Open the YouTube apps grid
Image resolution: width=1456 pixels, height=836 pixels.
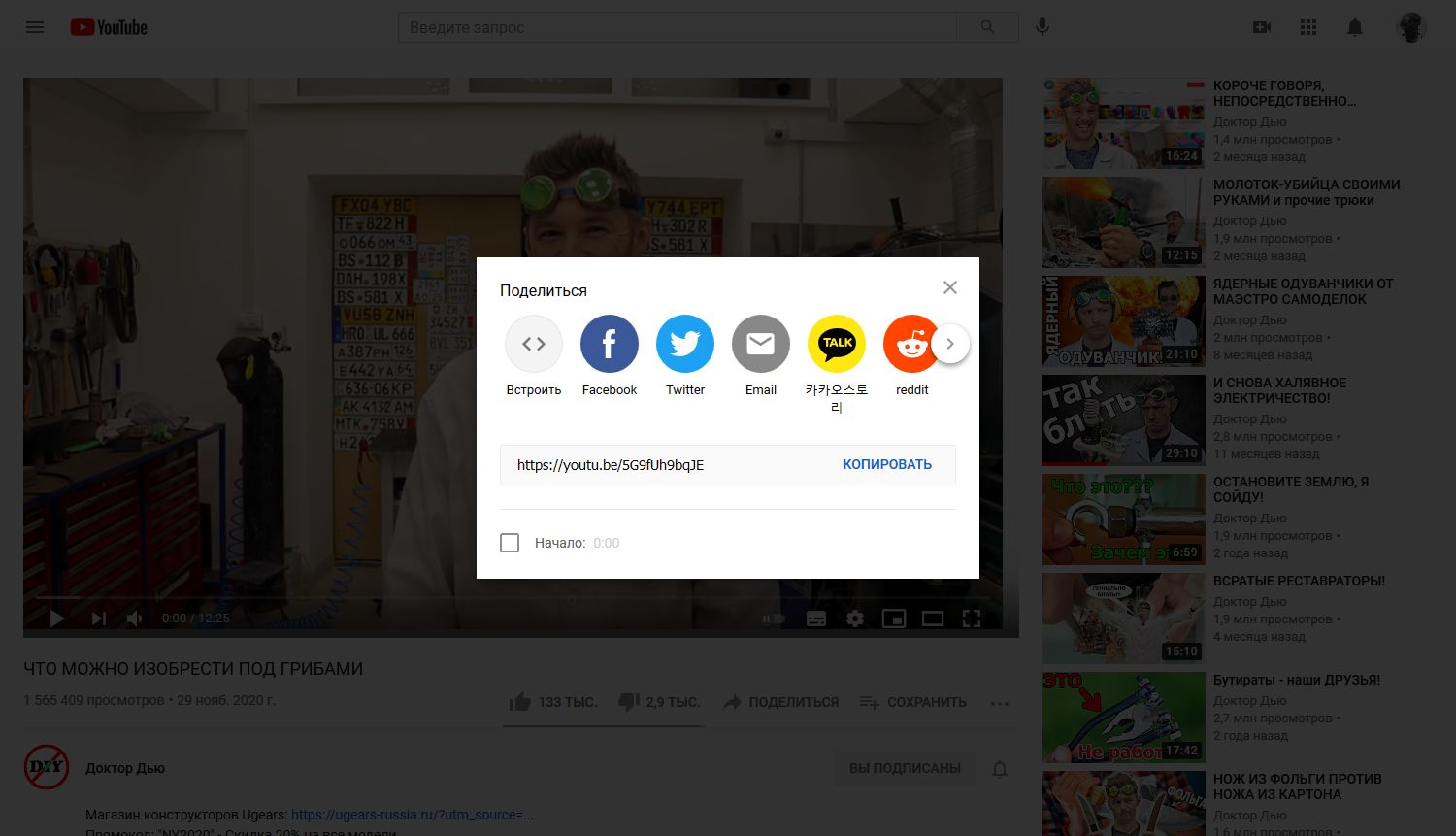click(x=1308, y=27)
